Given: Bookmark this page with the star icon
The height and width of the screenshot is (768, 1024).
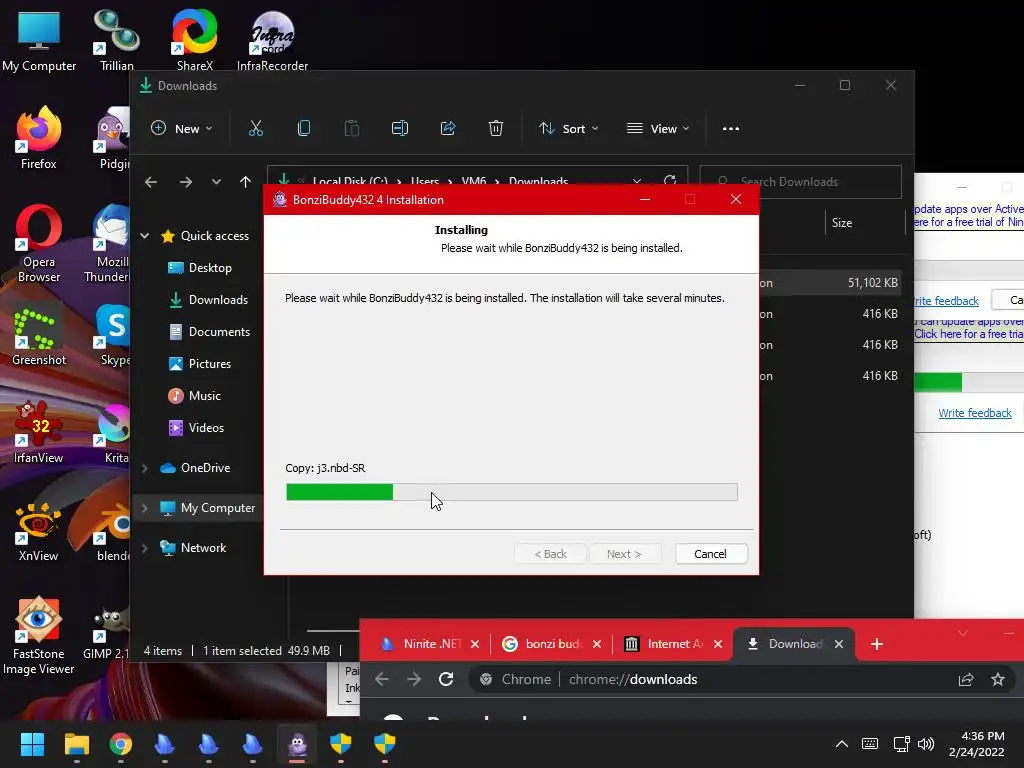Looking at the screenshot, I should point(998,679).
